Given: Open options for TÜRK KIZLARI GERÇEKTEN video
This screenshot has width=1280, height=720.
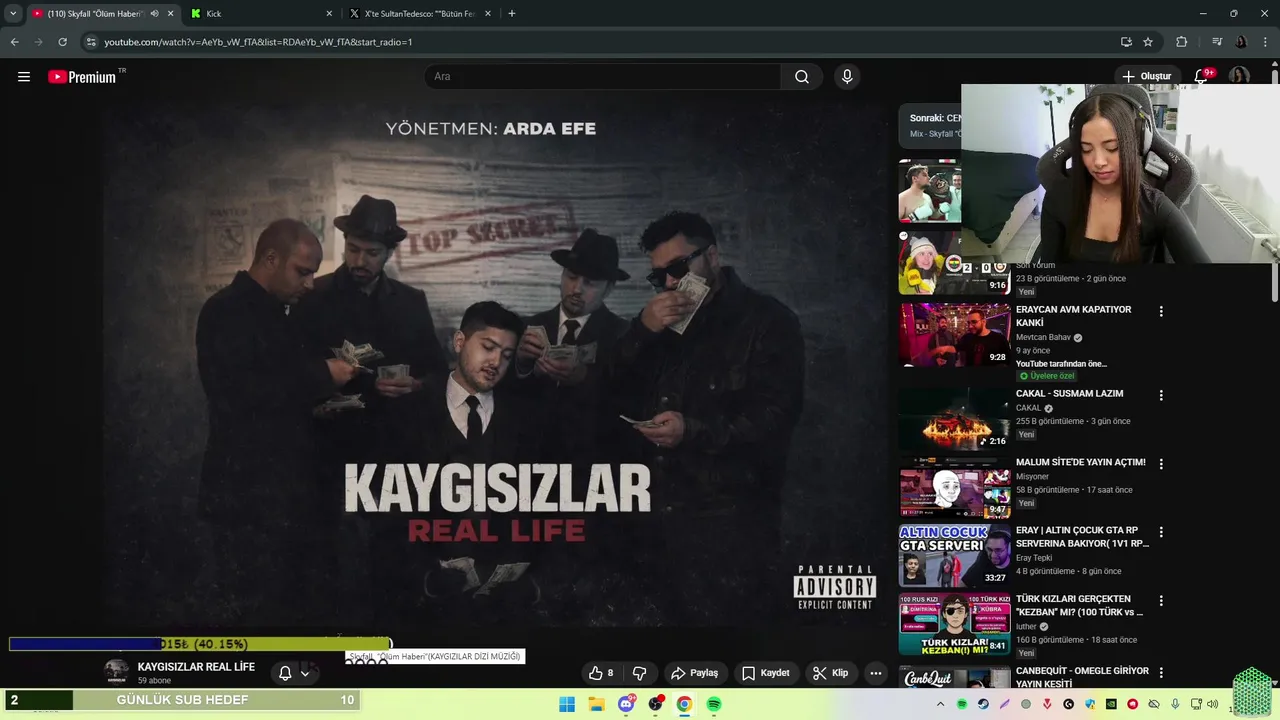Looking at the screenshot, I should pos(1161,601).
